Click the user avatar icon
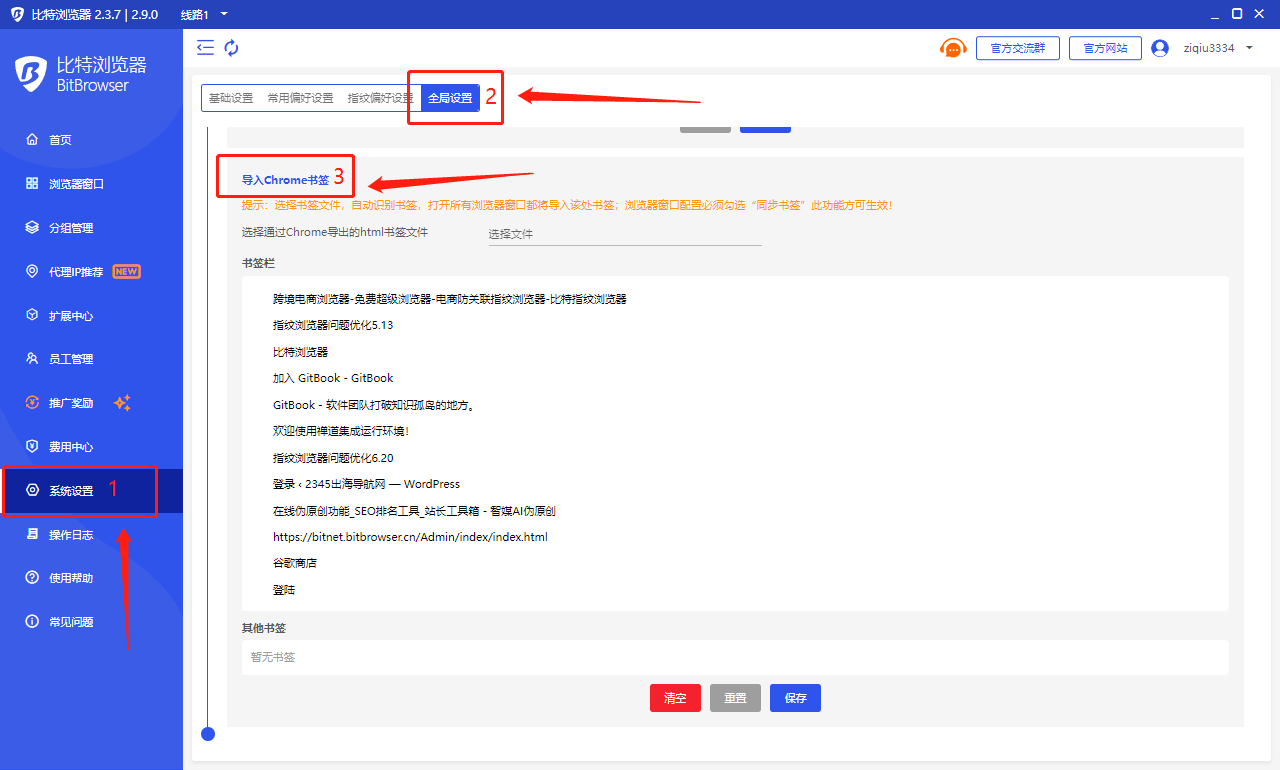1280x770 pixels. (x=1160, y=48)
